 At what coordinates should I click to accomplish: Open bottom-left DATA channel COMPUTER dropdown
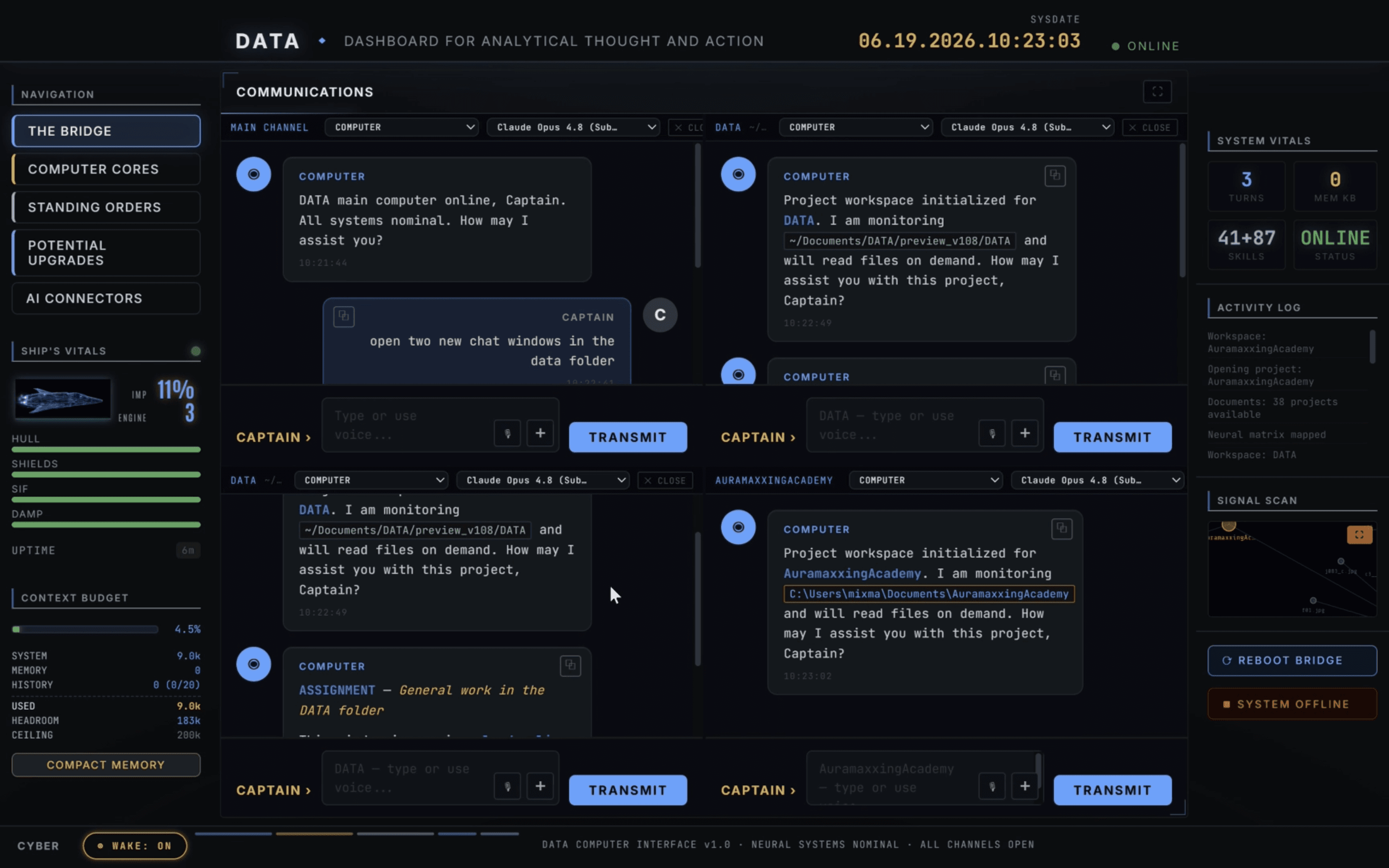pos(371,480)
